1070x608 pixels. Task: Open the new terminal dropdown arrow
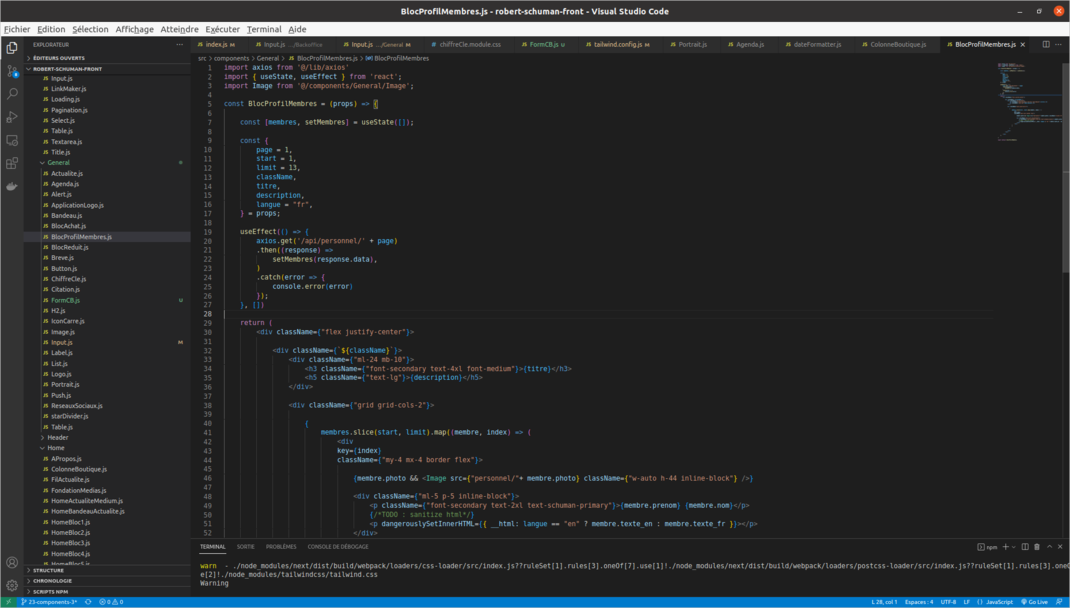[1014, 547]
